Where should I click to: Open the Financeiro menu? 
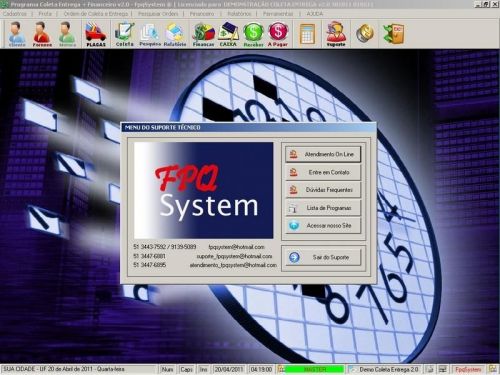pyautogui.click(x=202, y=14)
